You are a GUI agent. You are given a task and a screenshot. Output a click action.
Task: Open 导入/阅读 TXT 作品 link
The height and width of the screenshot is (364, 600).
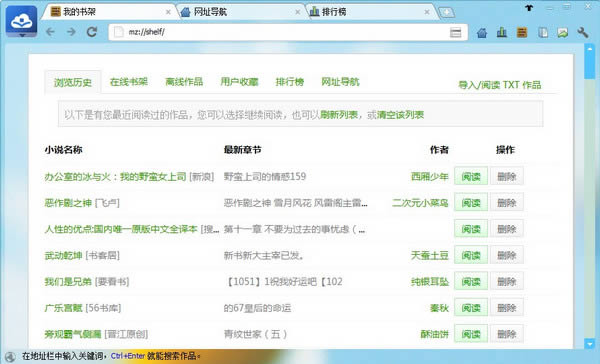500,85
